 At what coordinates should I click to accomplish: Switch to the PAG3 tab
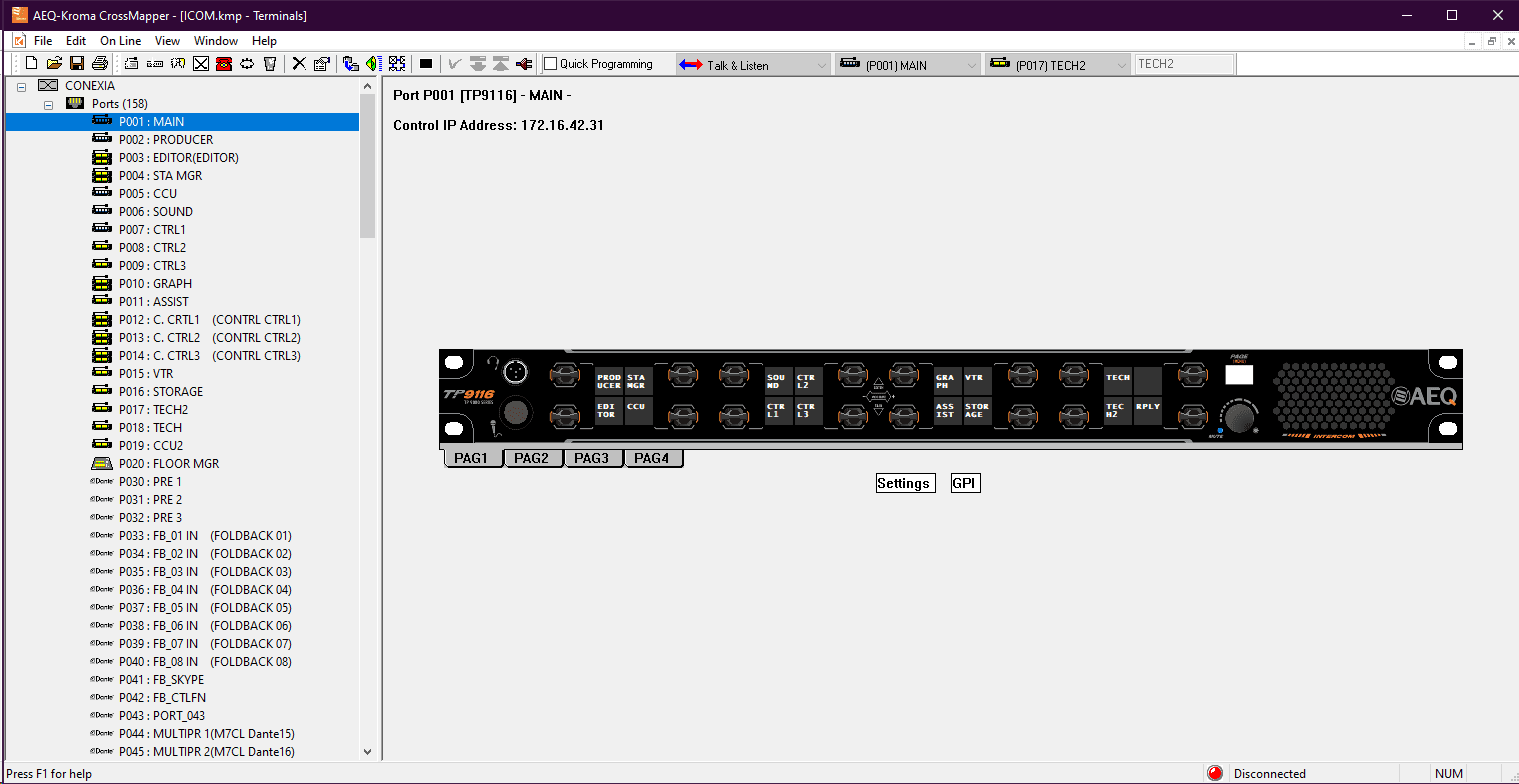[x=593, y=458]
